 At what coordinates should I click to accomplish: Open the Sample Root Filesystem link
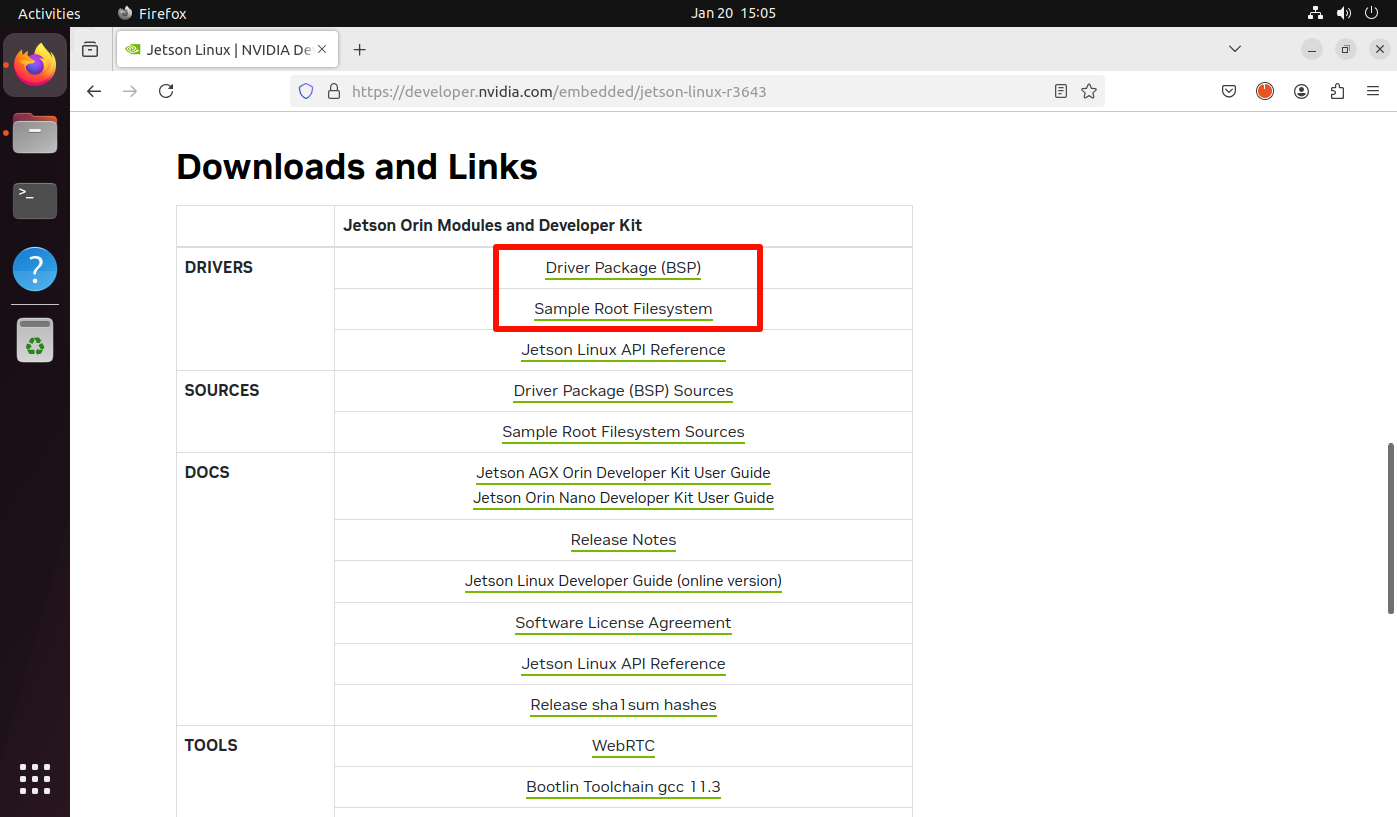click(x=623, y=309)
